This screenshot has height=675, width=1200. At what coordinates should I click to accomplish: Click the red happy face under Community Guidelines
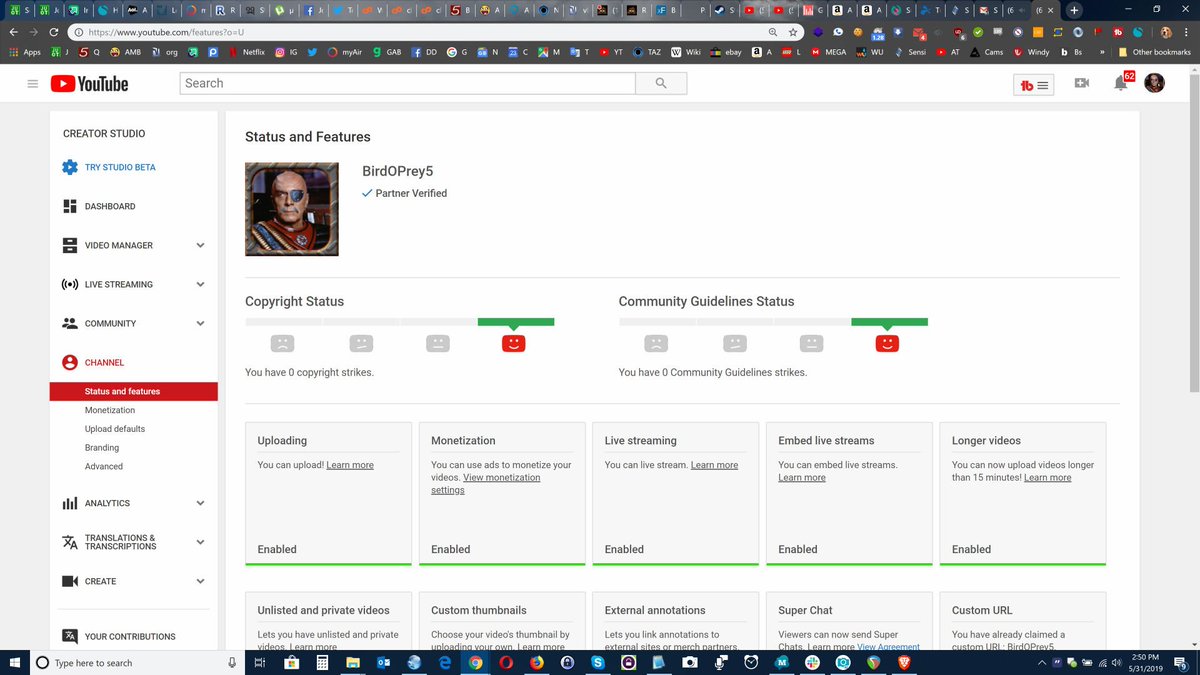887,343
